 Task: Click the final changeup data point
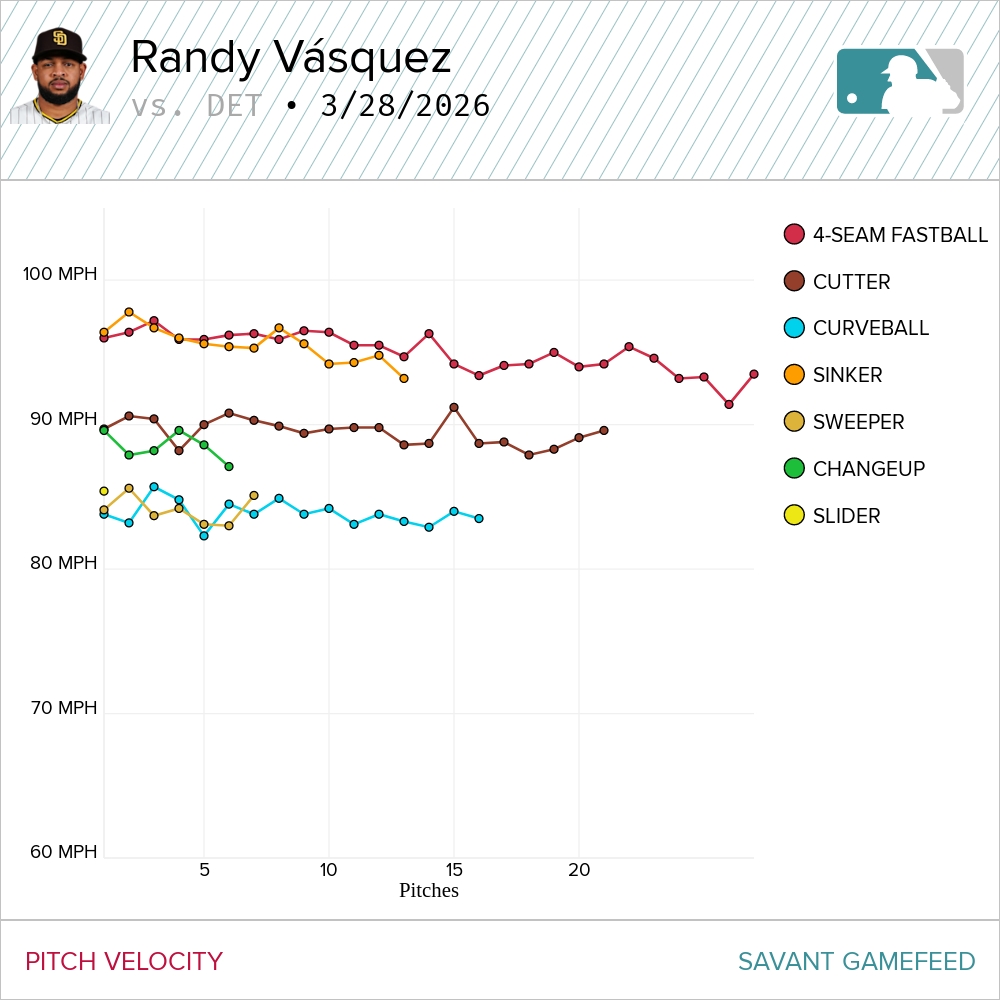point(229,466)
